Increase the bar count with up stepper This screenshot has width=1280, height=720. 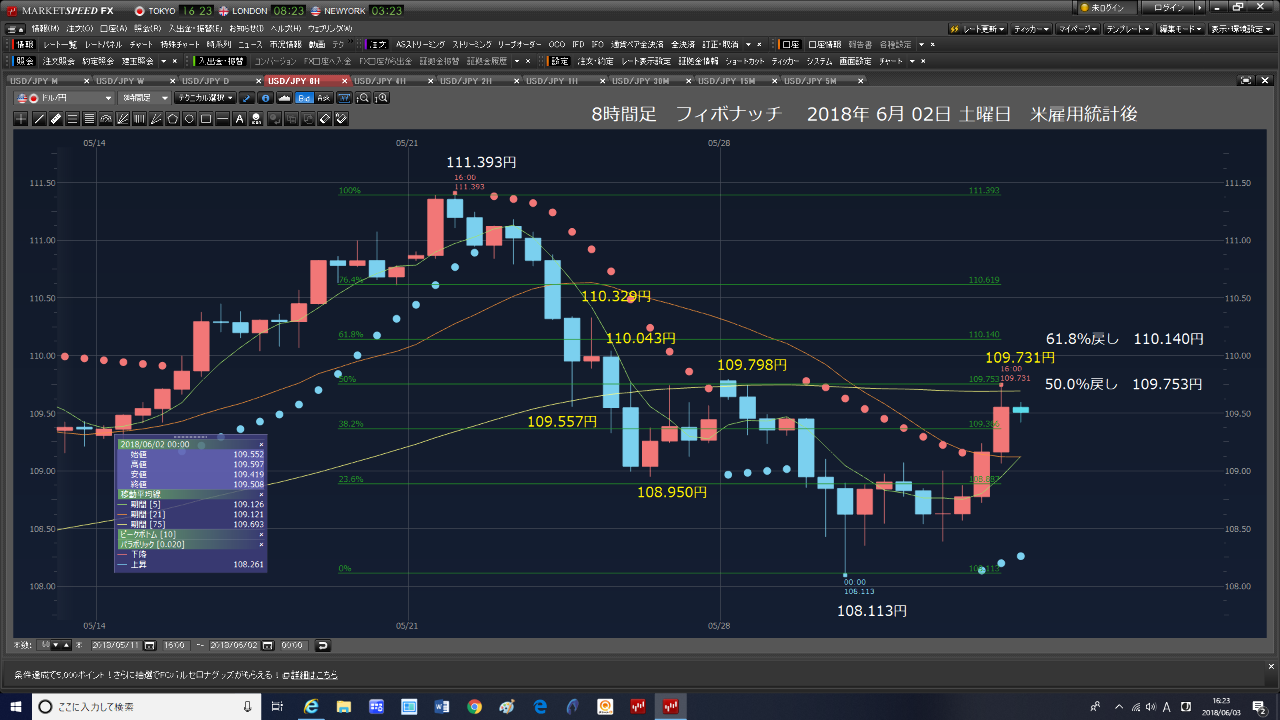click(66, 645)
